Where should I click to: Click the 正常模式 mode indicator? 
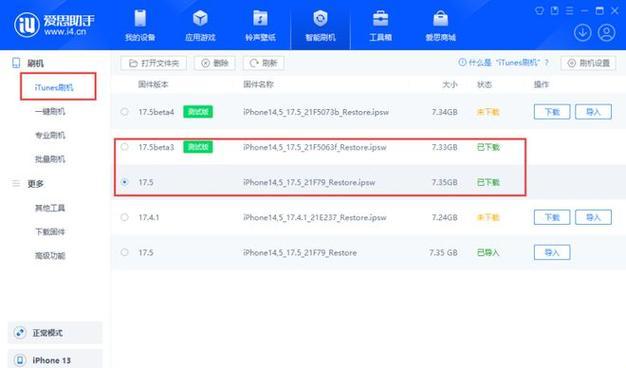coord(55,332)
